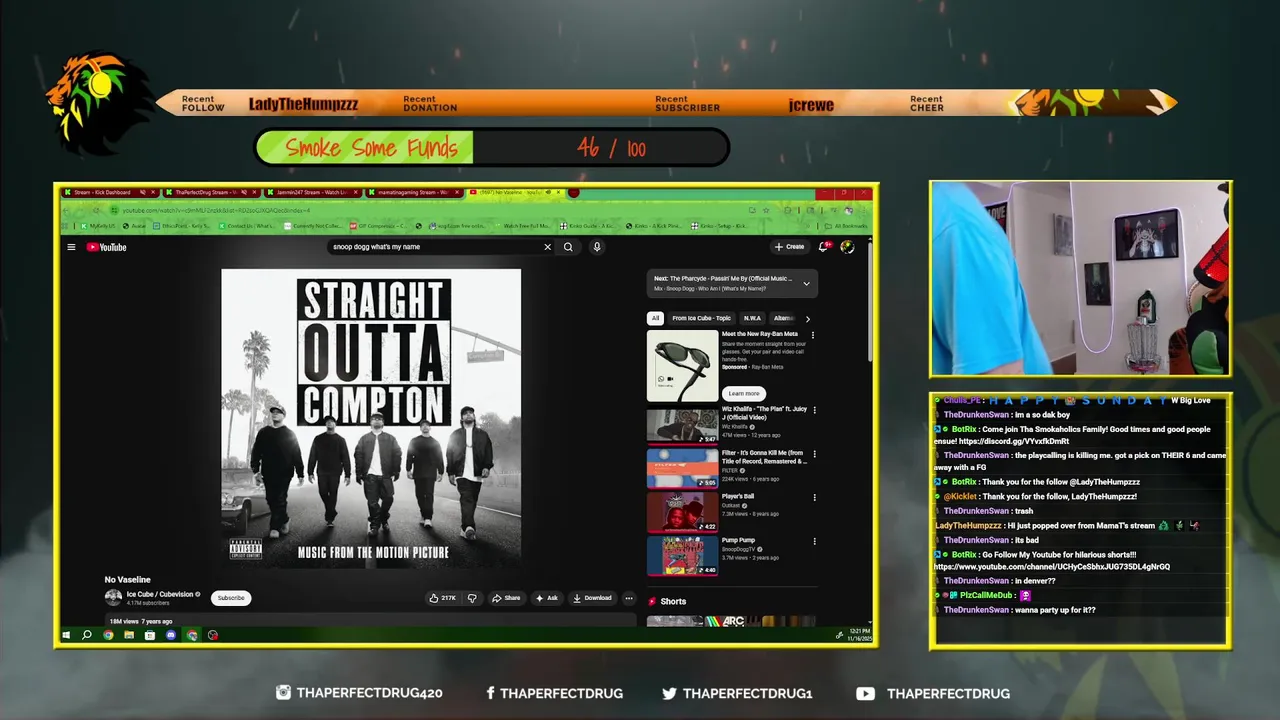Open options for Wiz Khalifa video
The height and width of the screenshot is (720, 1280).
tap(814, 410)
